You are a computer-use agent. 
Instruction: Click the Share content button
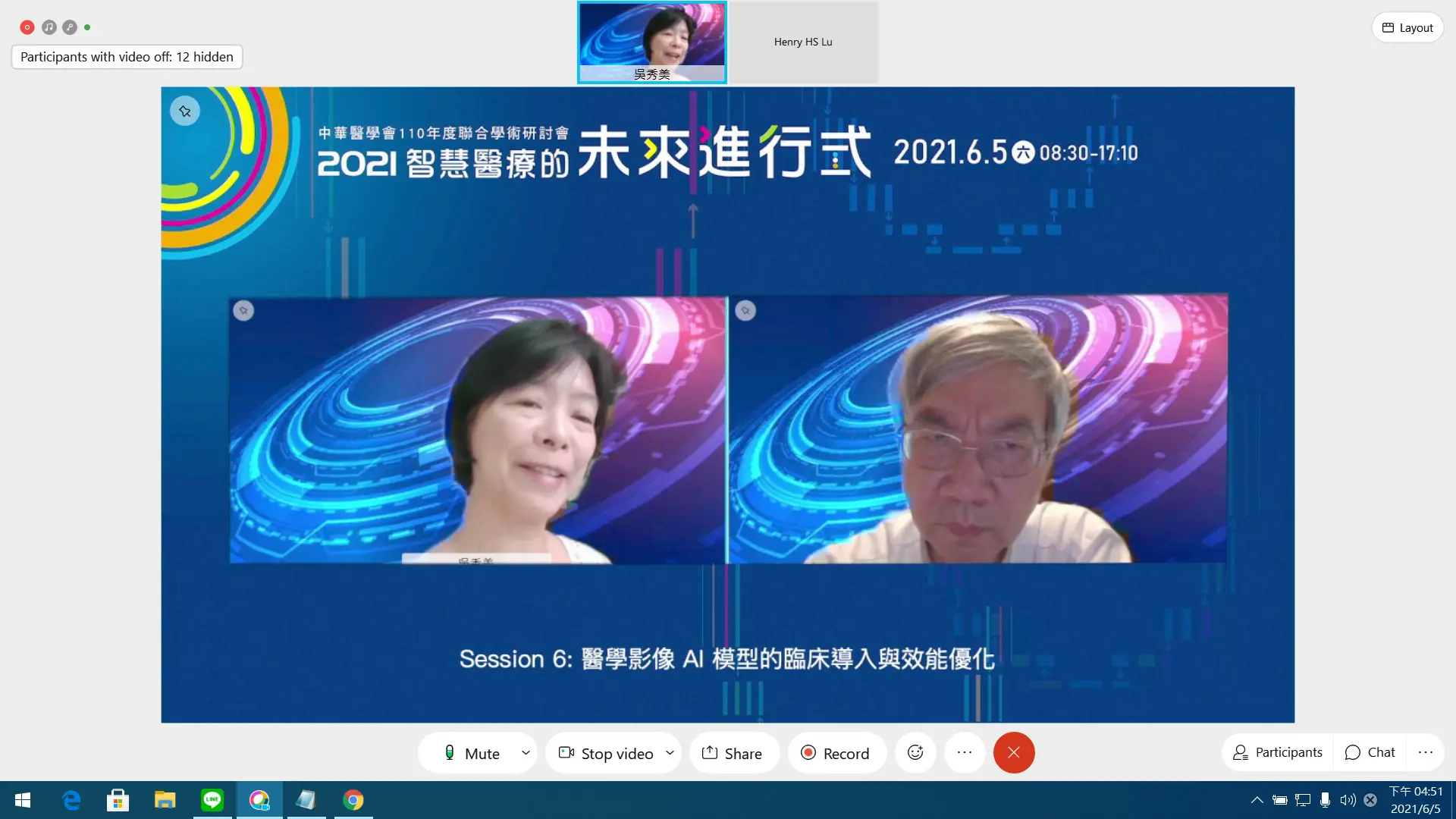tap(733, 753)
